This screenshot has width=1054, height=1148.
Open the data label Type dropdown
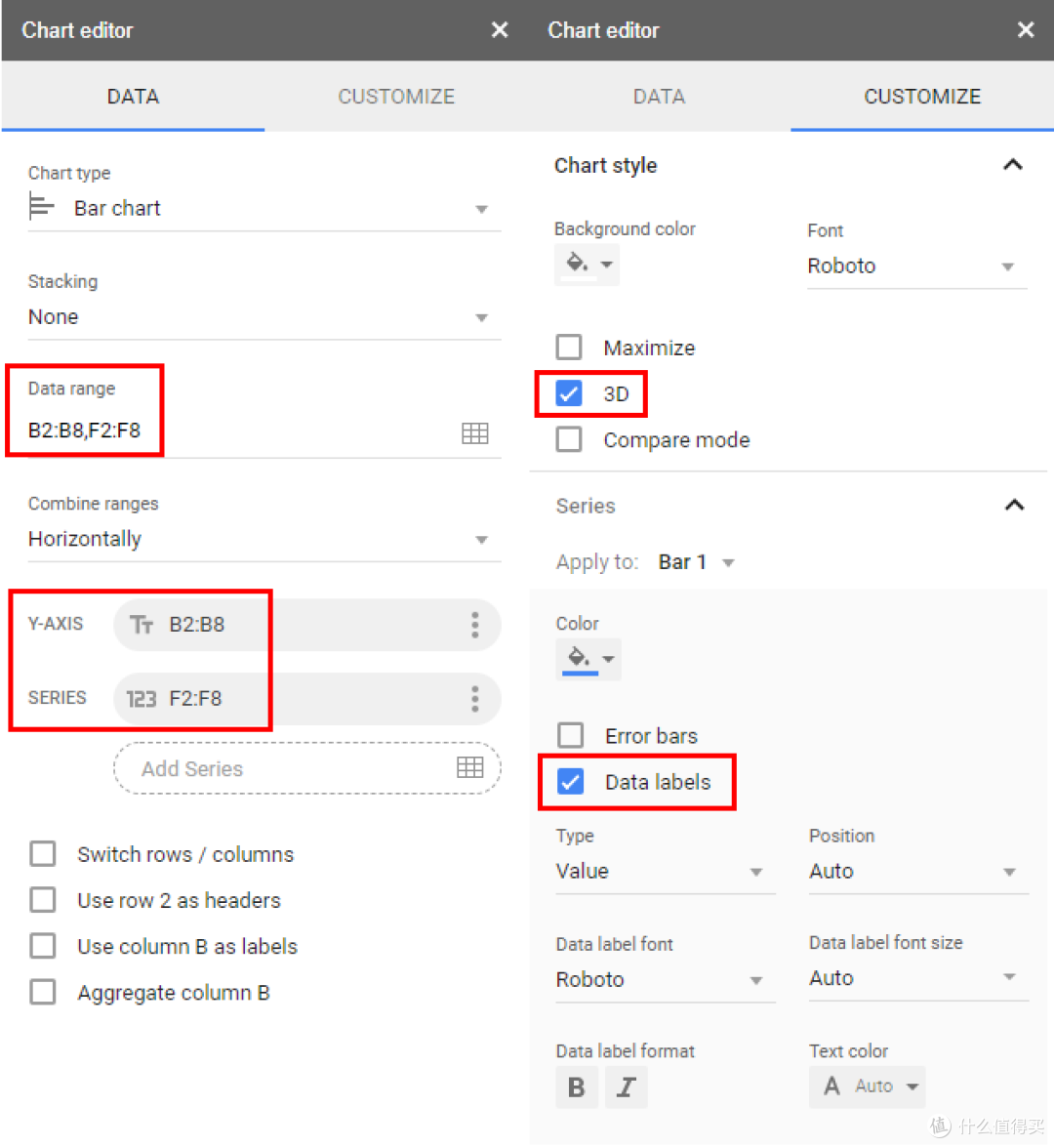tap(665, 871)
